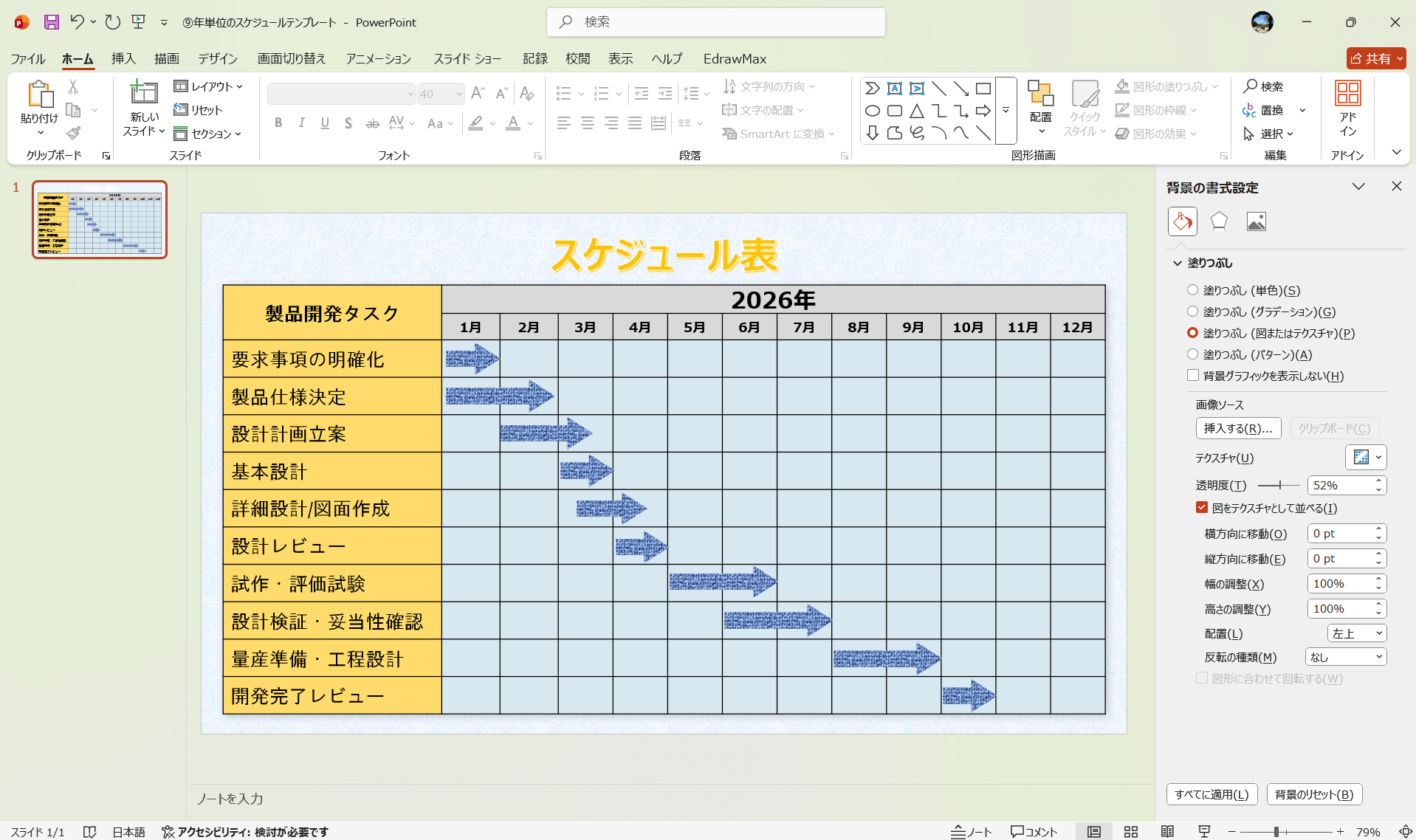Open the 画像 fill icon in pane
Screen dimensions: 1416x840
(x=1257, y=221)
